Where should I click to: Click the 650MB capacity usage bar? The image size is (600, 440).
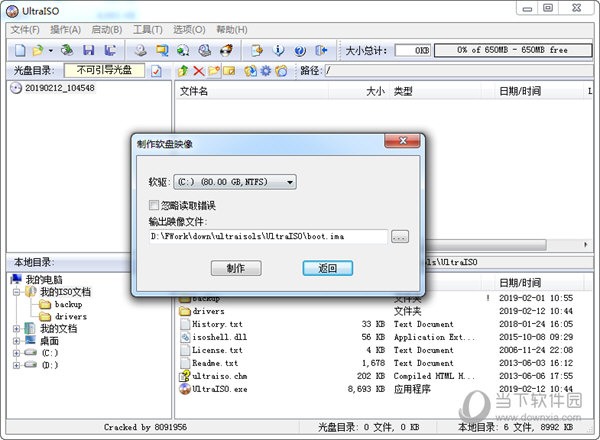(x=513, y=50)
